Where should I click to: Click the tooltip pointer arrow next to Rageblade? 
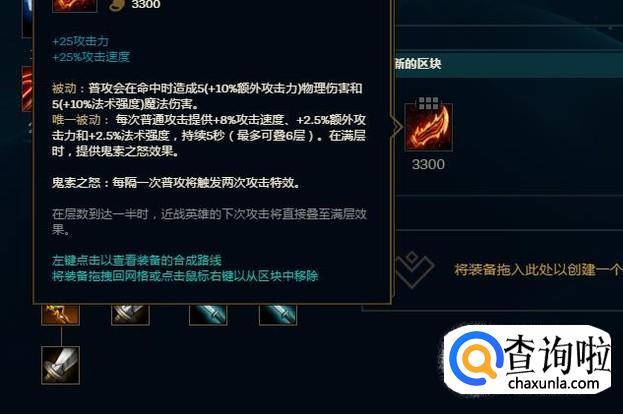click(397, 127)
